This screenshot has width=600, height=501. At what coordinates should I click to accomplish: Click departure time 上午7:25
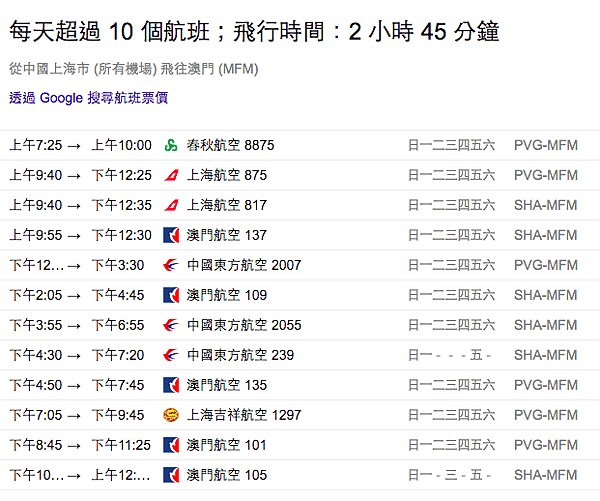tap(36, 145)
